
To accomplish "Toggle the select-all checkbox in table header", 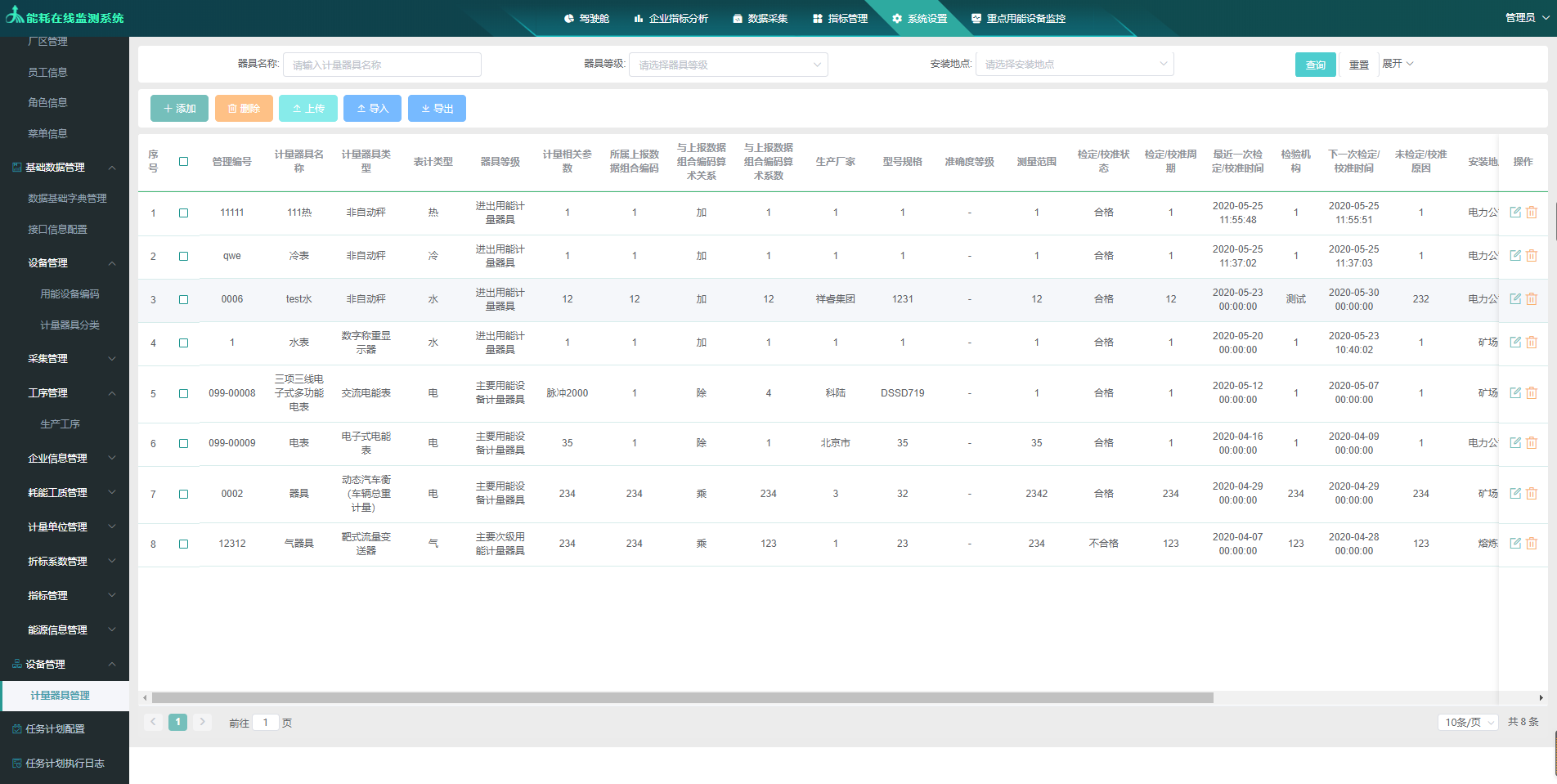I will pyautogui.click(x=183, y=162).
